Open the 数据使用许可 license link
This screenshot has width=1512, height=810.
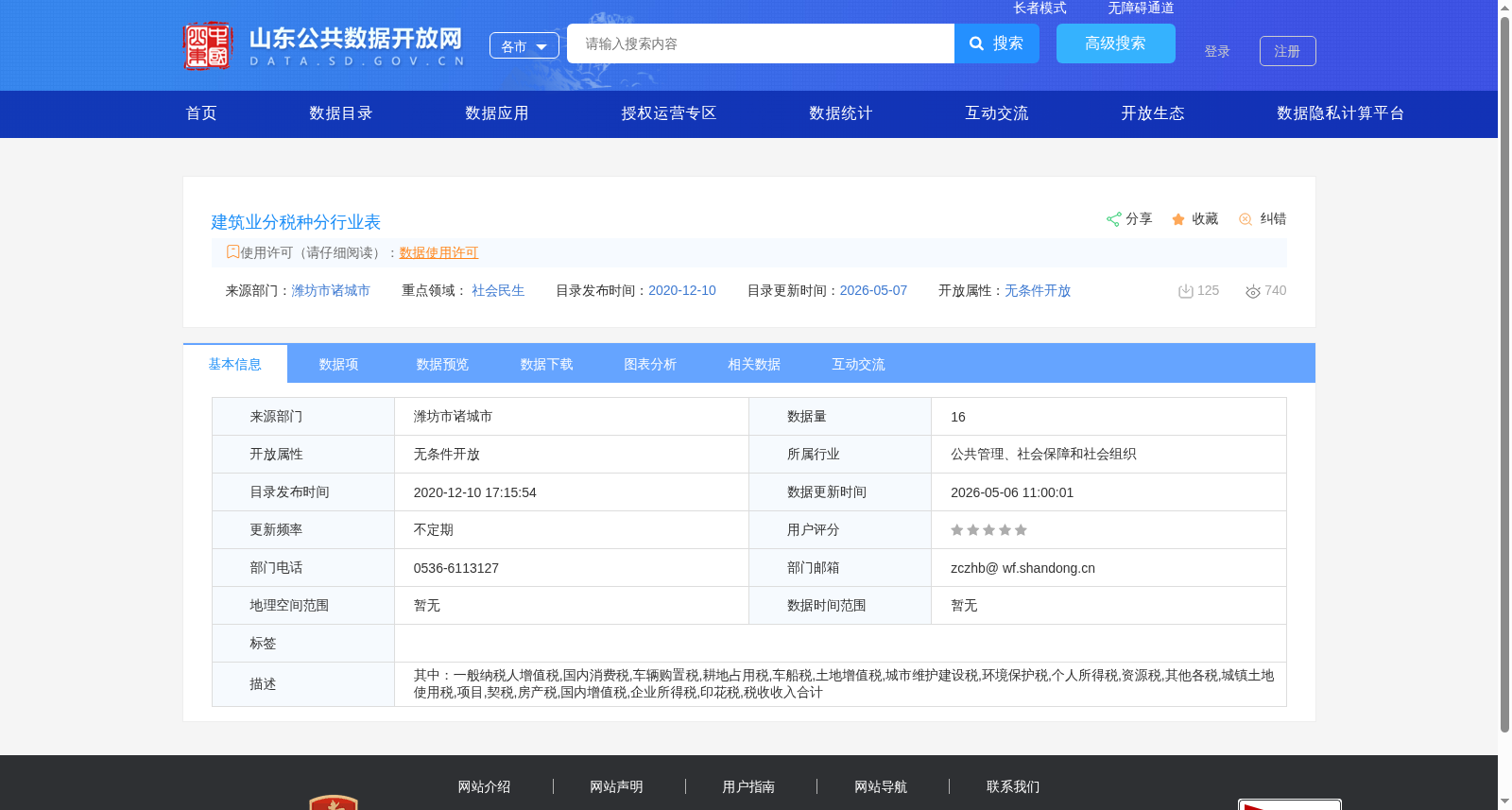point(438,252)
